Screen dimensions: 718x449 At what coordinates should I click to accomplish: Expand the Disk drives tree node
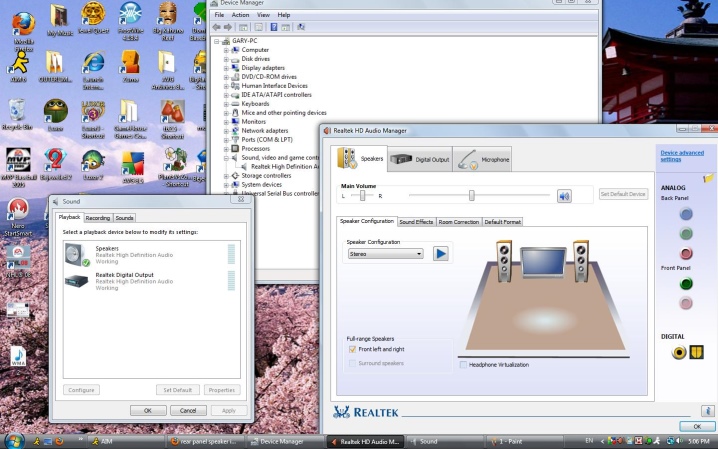point(226,59)
